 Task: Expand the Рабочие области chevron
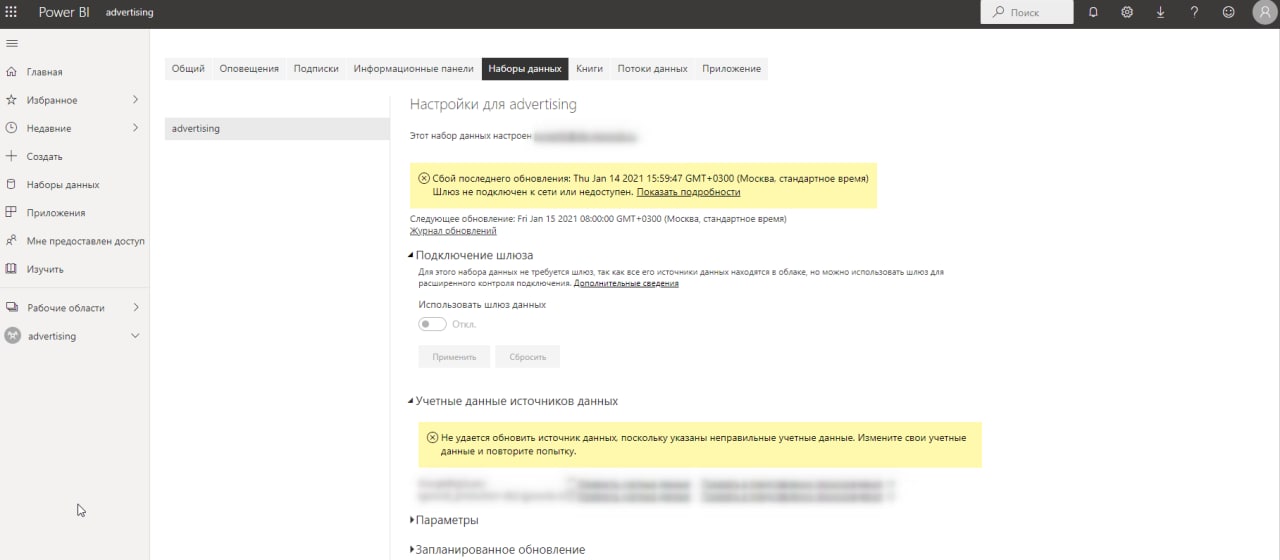point(136,307)
